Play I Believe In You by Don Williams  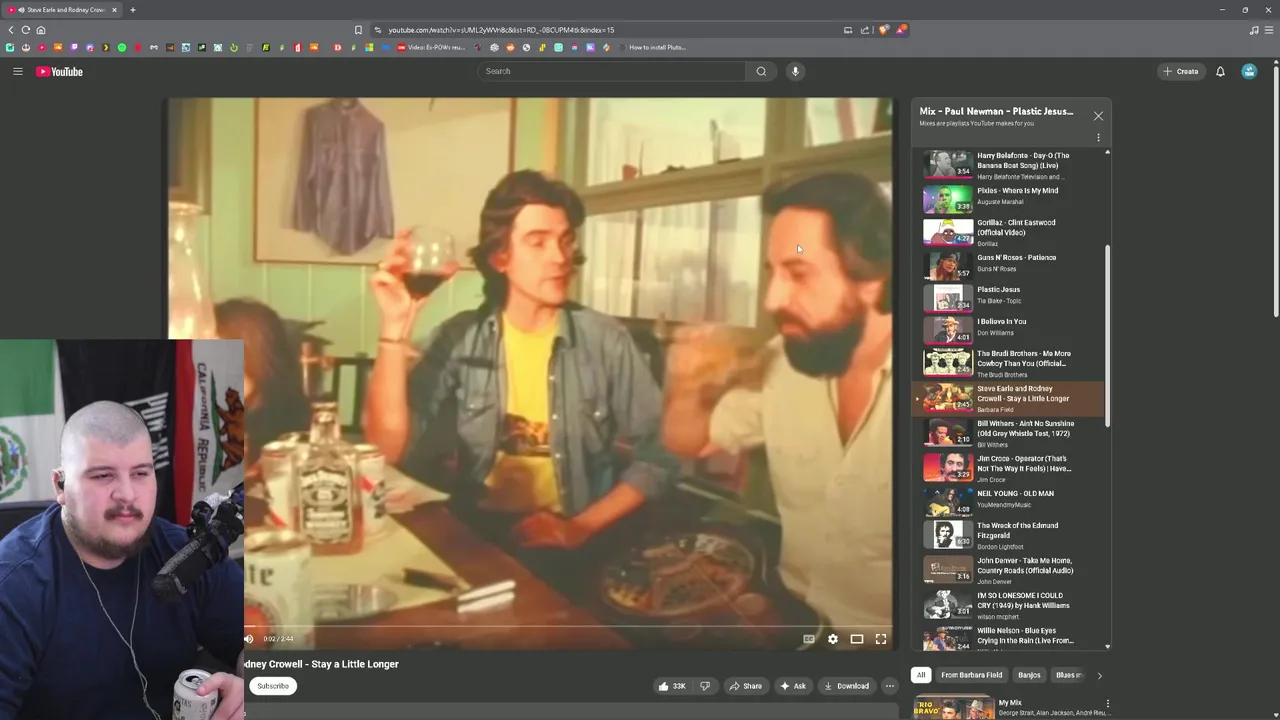pos(1009,329)
